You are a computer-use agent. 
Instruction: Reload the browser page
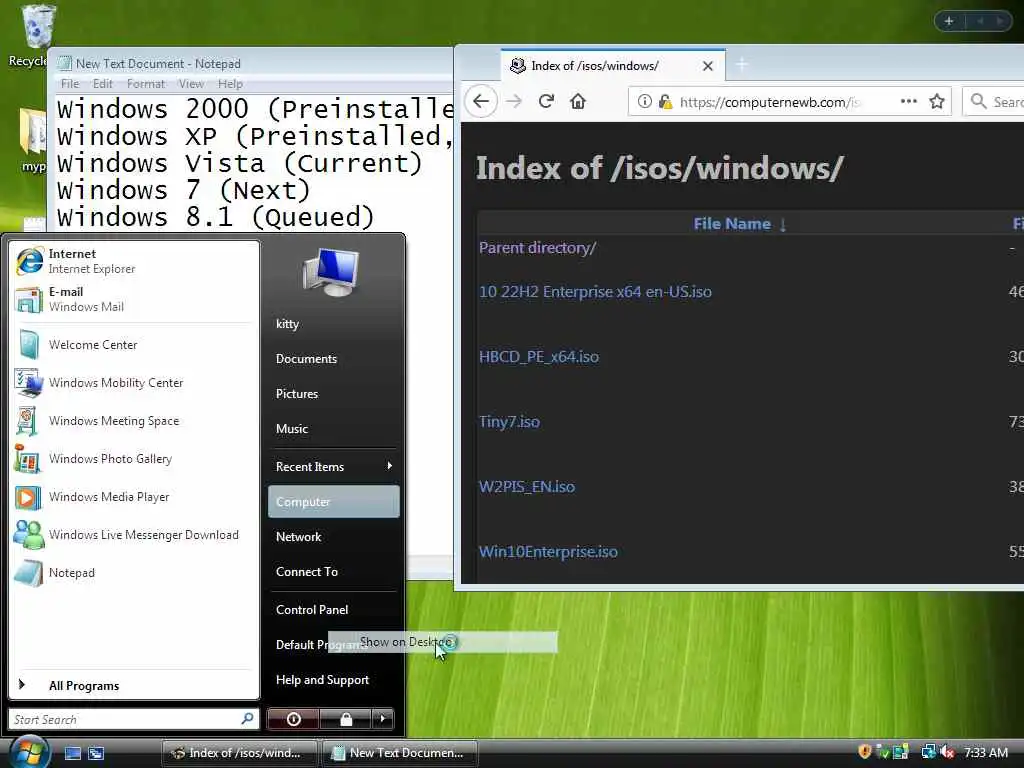point(547,101)
